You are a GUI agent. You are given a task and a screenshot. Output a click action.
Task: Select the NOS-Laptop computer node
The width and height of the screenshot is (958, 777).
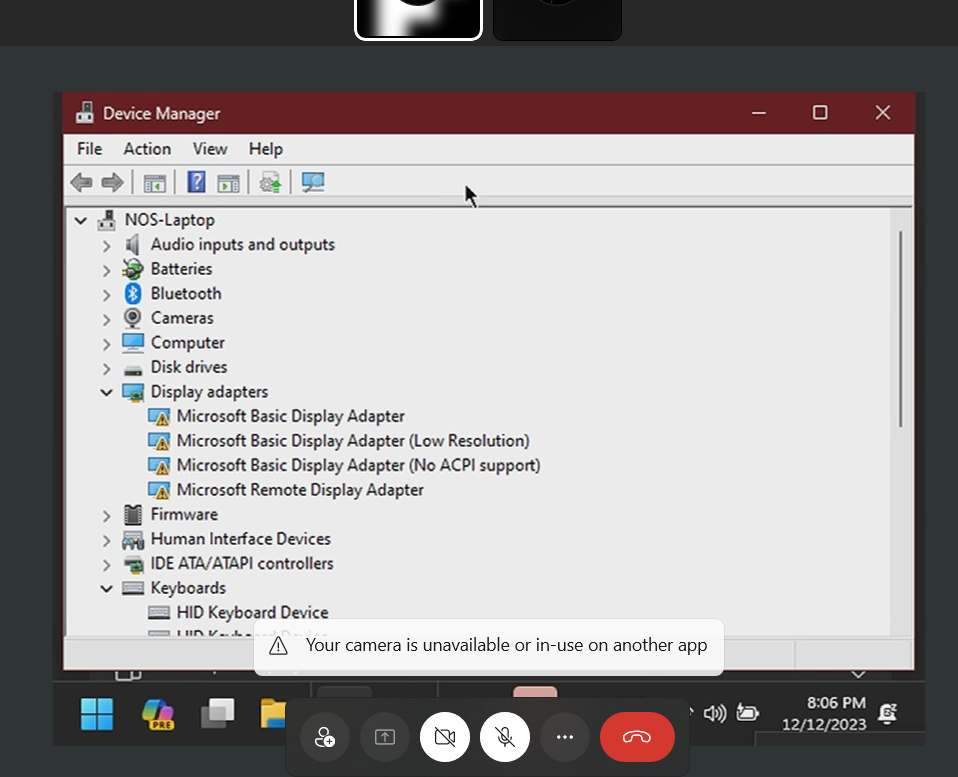pos(170,220)
